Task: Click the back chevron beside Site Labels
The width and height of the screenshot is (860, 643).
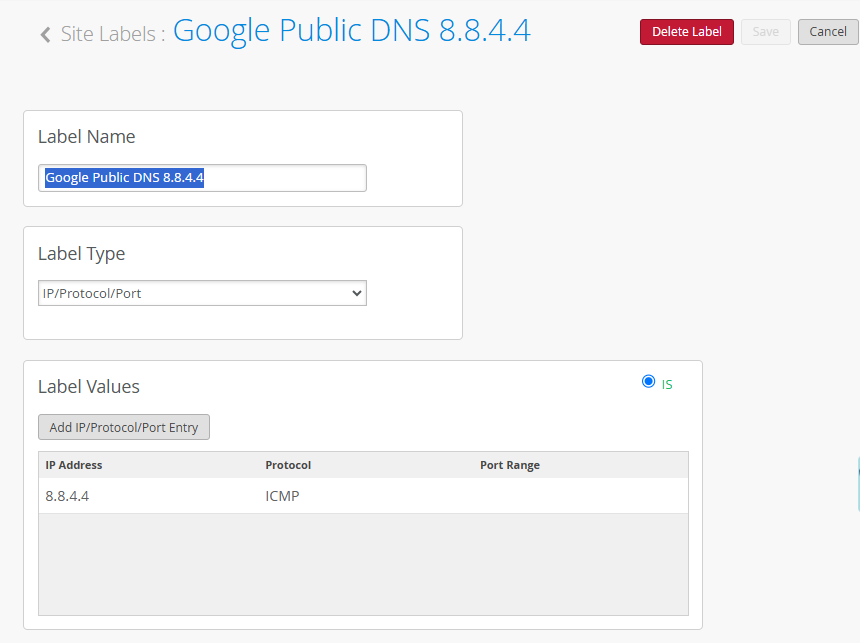Action: (x=46, y=35)
